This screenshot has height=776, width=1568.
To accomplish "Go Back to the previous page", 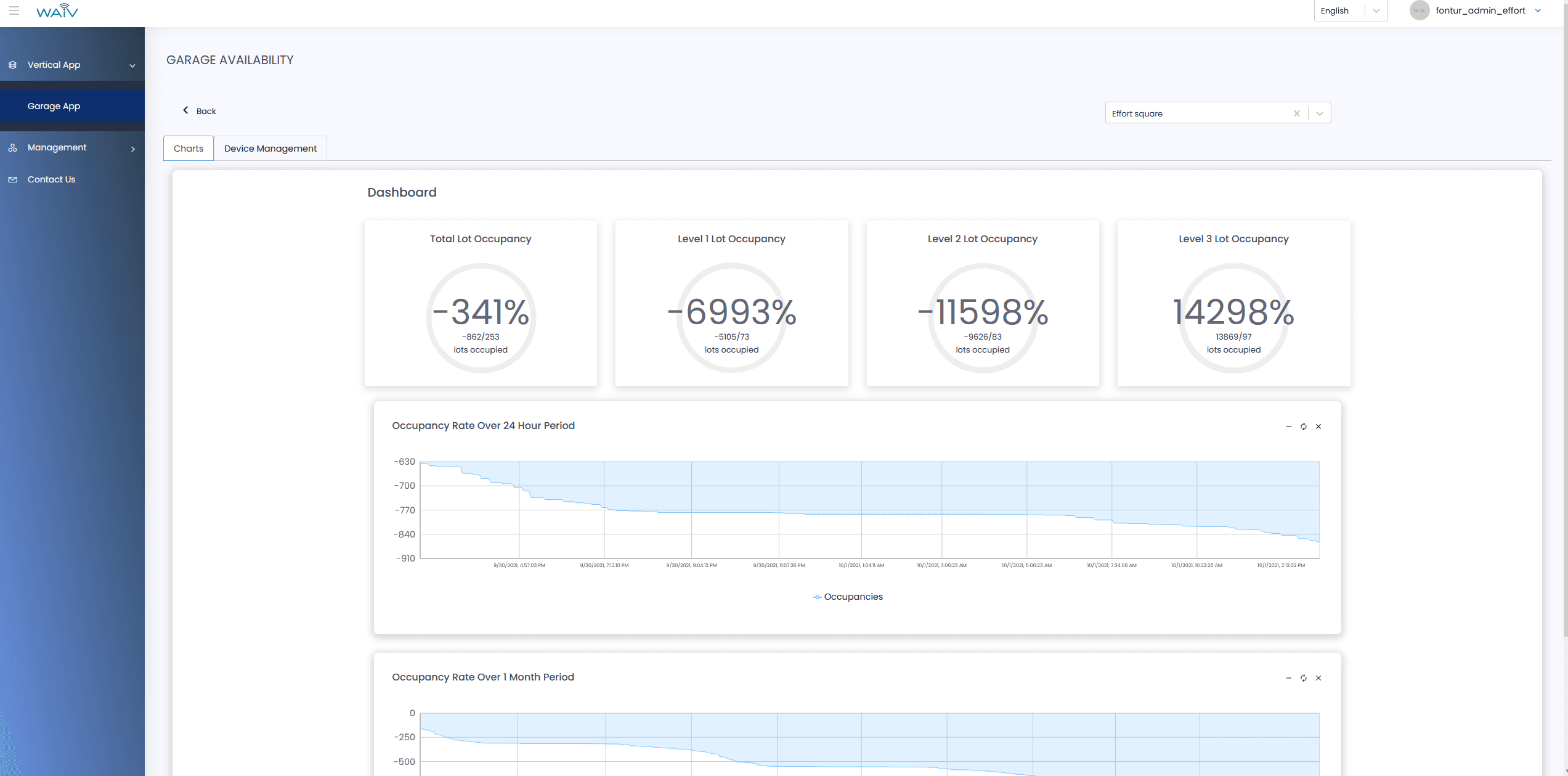I will click(x=199, y=111).
